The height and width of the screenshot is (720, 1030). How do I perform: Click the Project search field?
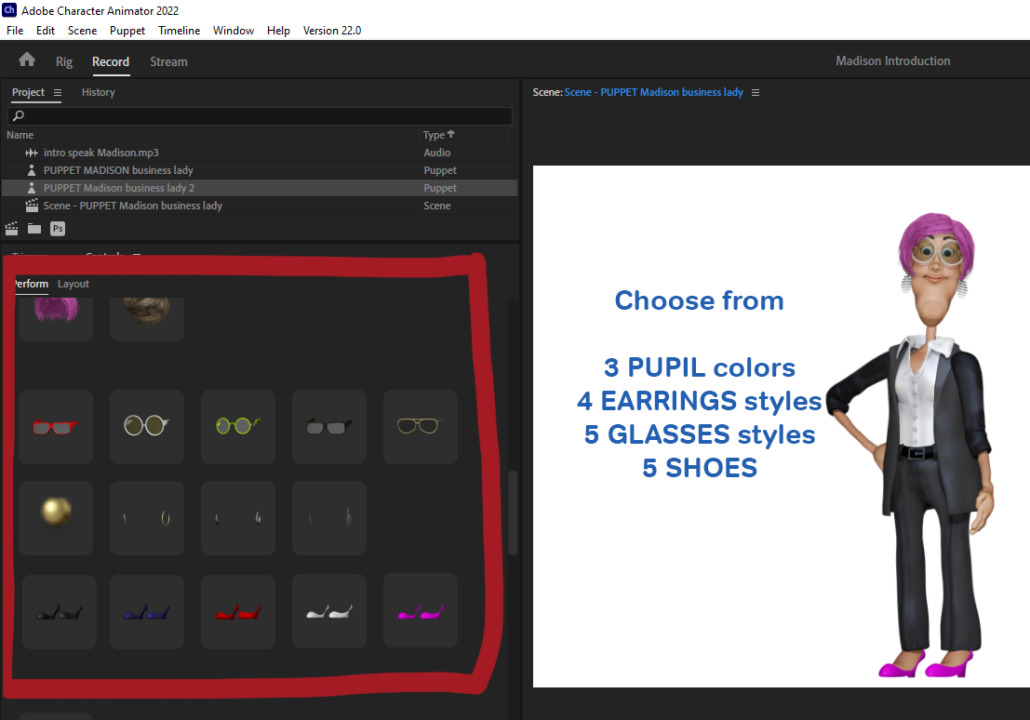[x=259, y=116]
